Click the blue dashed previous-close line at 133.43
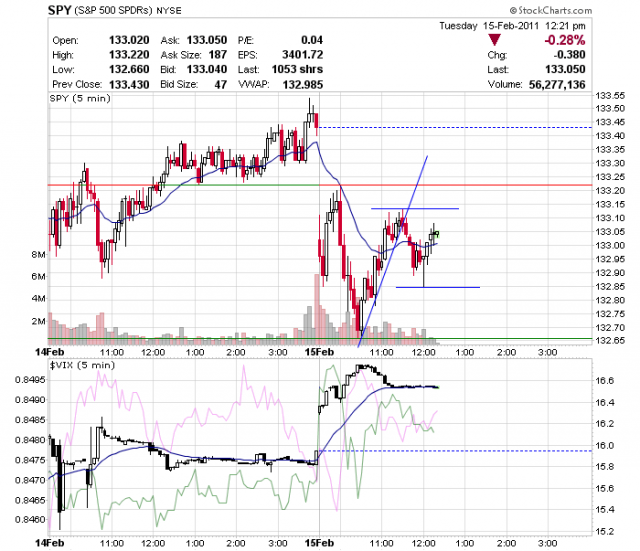The image size is (640, 551). (x=455, y=128)
